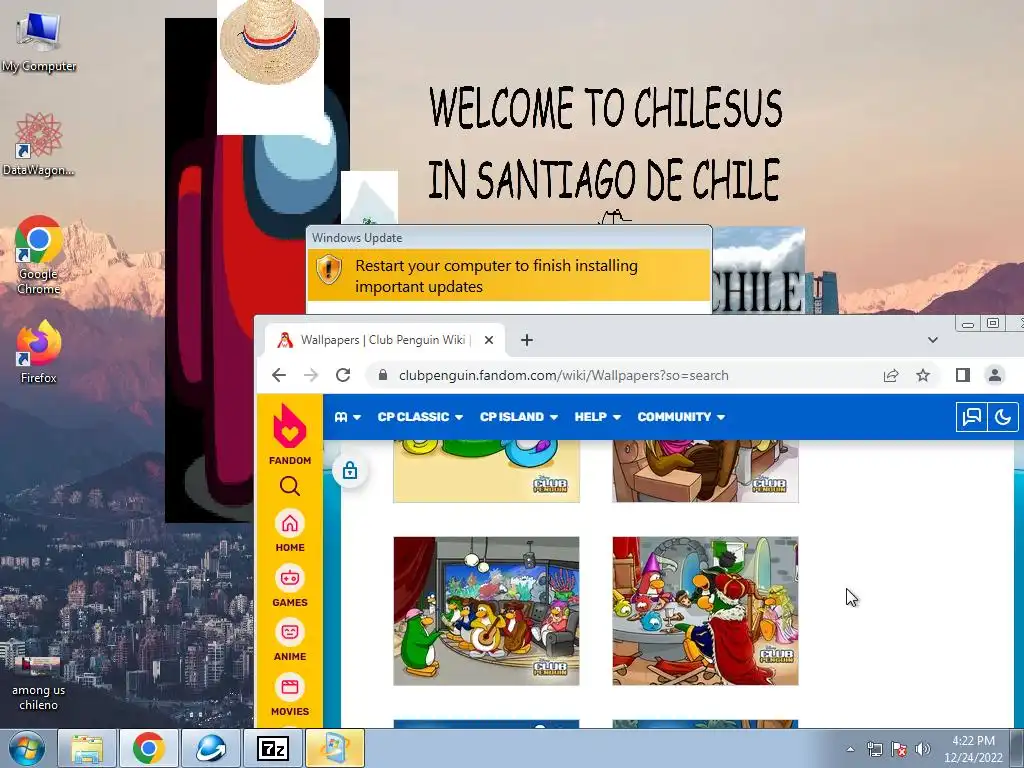1024x768 pixels.
Task: Click the Windows Update shield icon
Action: [x=329, y=269]
